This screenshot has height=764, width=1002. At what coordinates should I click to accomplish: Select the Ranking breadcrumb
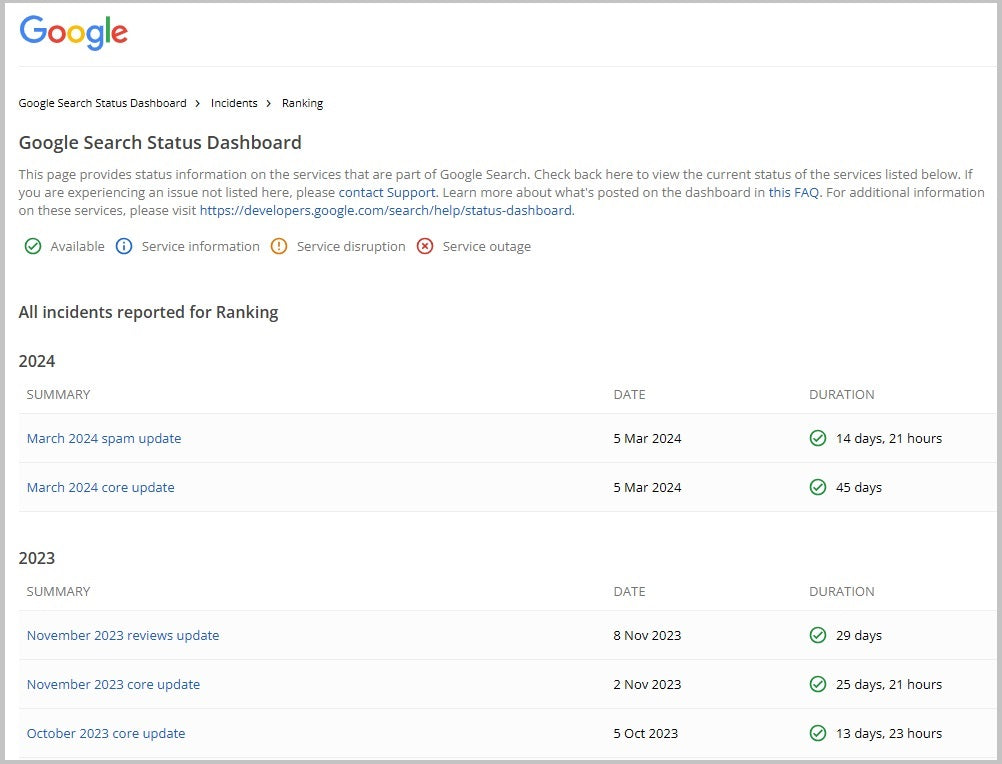coord(302,103)
